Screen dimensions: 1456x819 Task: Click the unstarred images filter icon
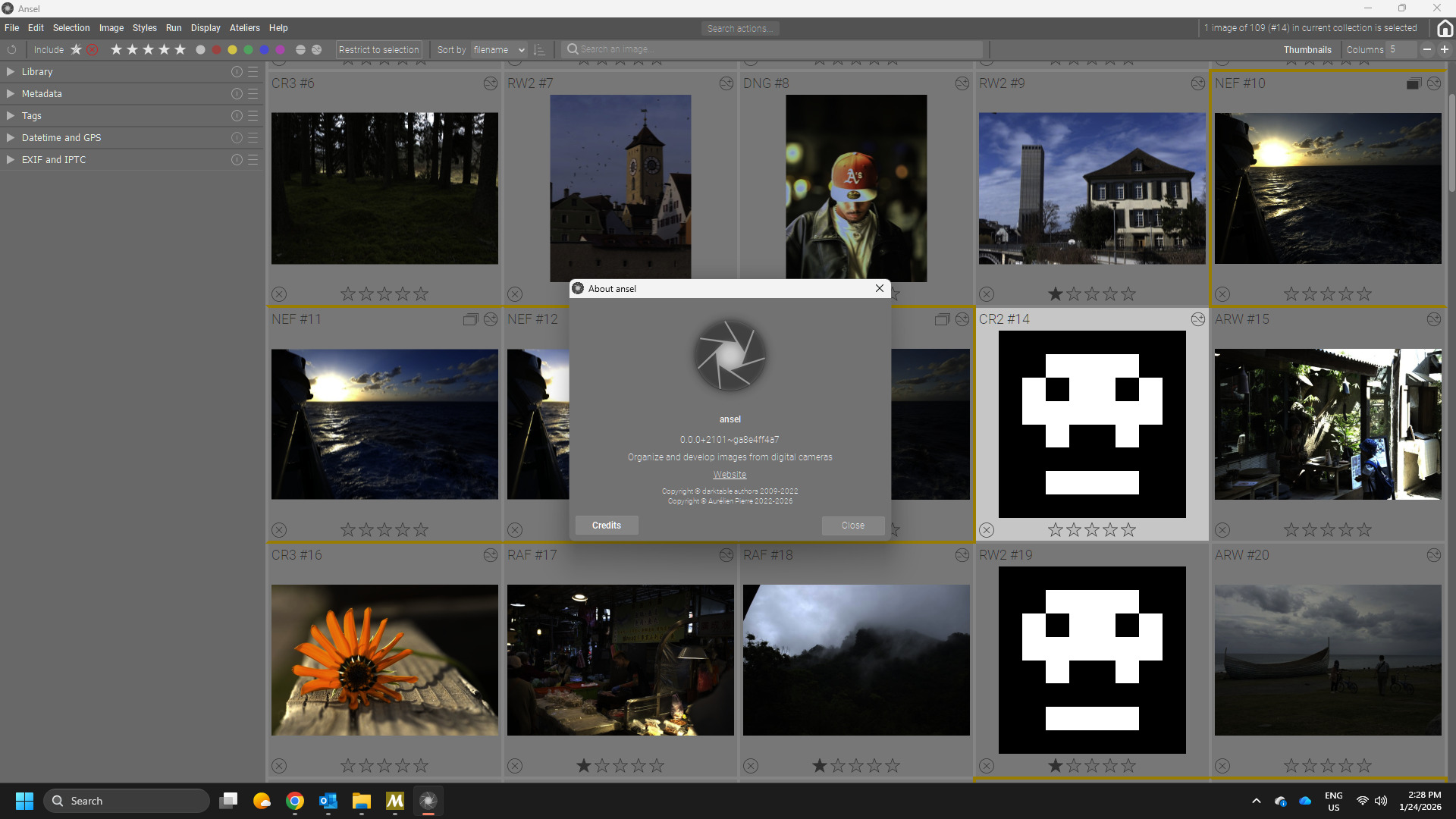click(76, 50)
